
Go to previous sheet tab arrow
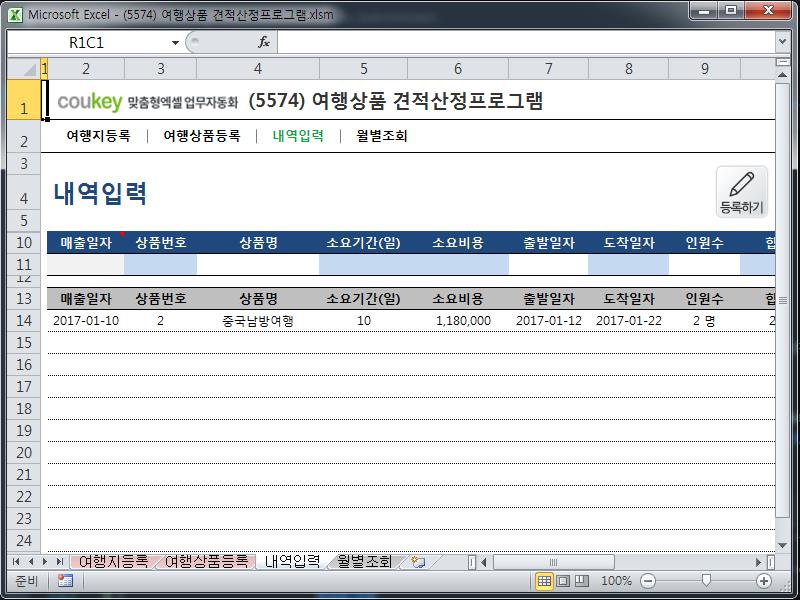coord(31,562)
